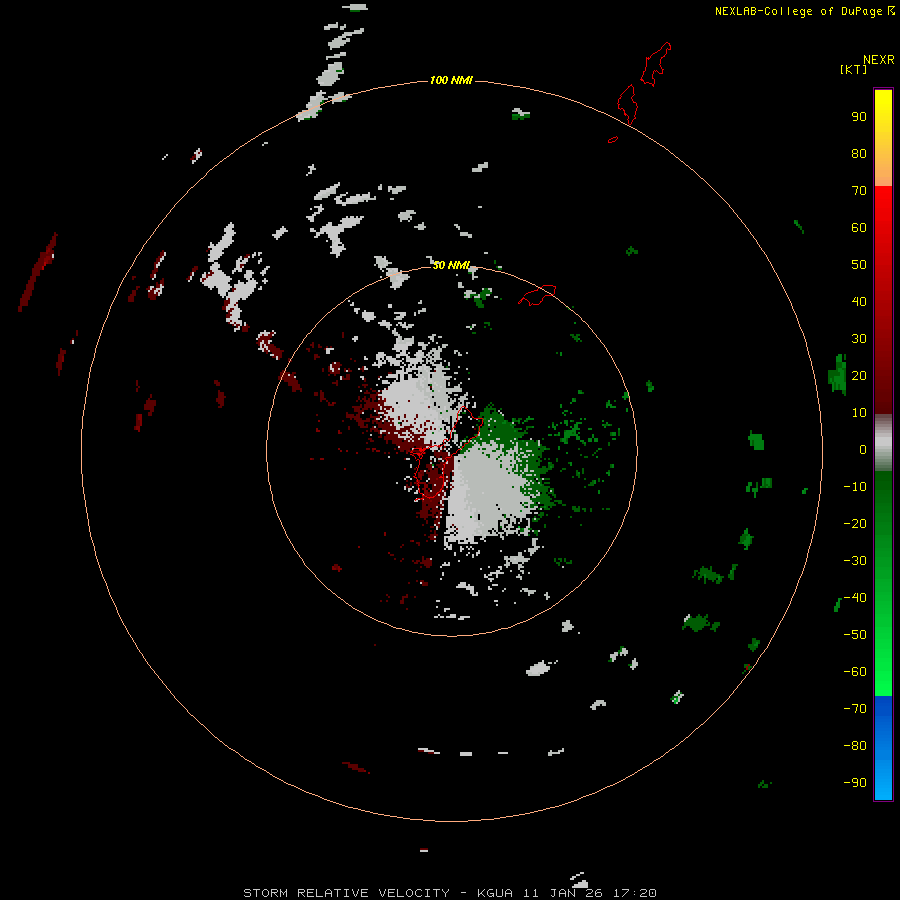Click the 80 value on velocity scale
Screen dimensions: 900x900
point(859,153)
